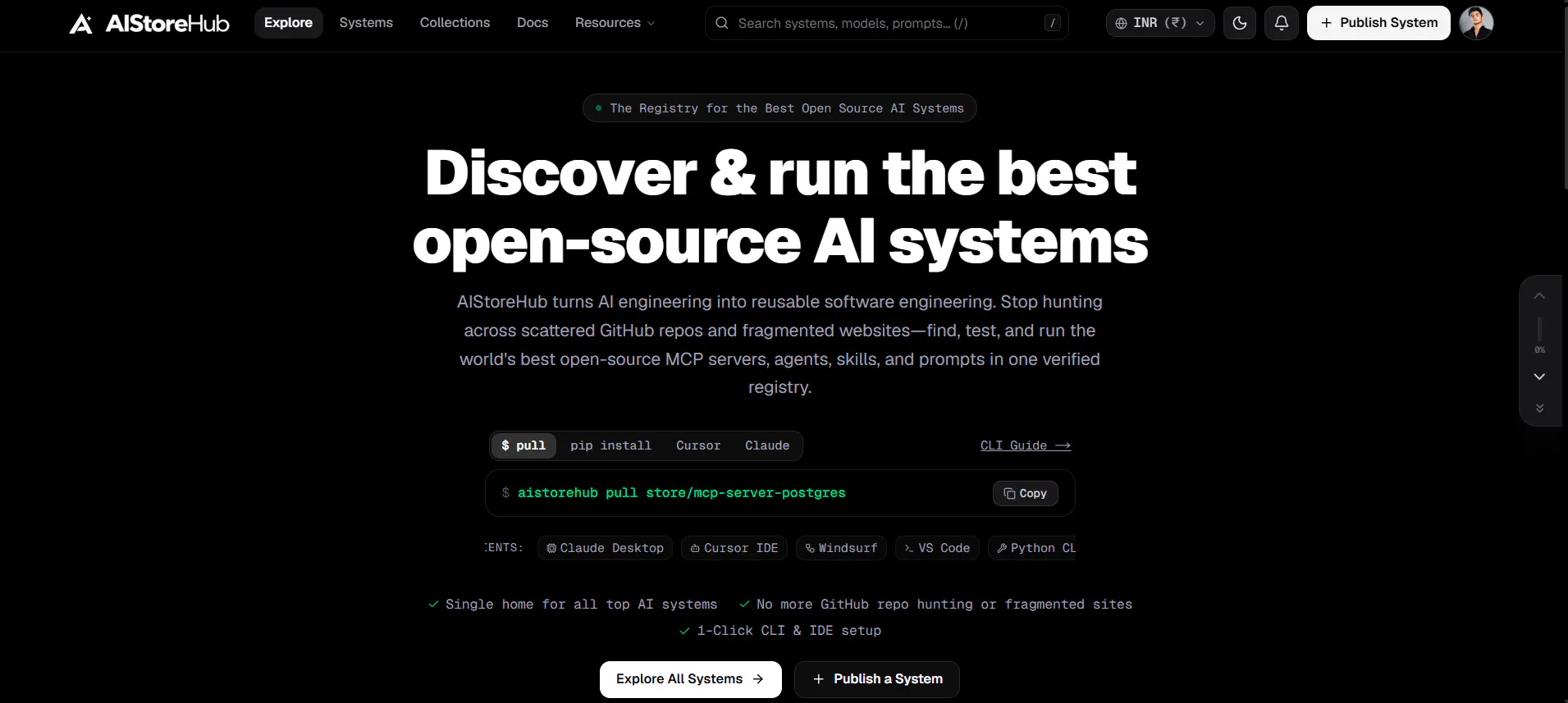Image resolution: width=1568 pixels, height=703 pixels.
Task: Click the Publish System header button
Action: (x=1378, y=23)
